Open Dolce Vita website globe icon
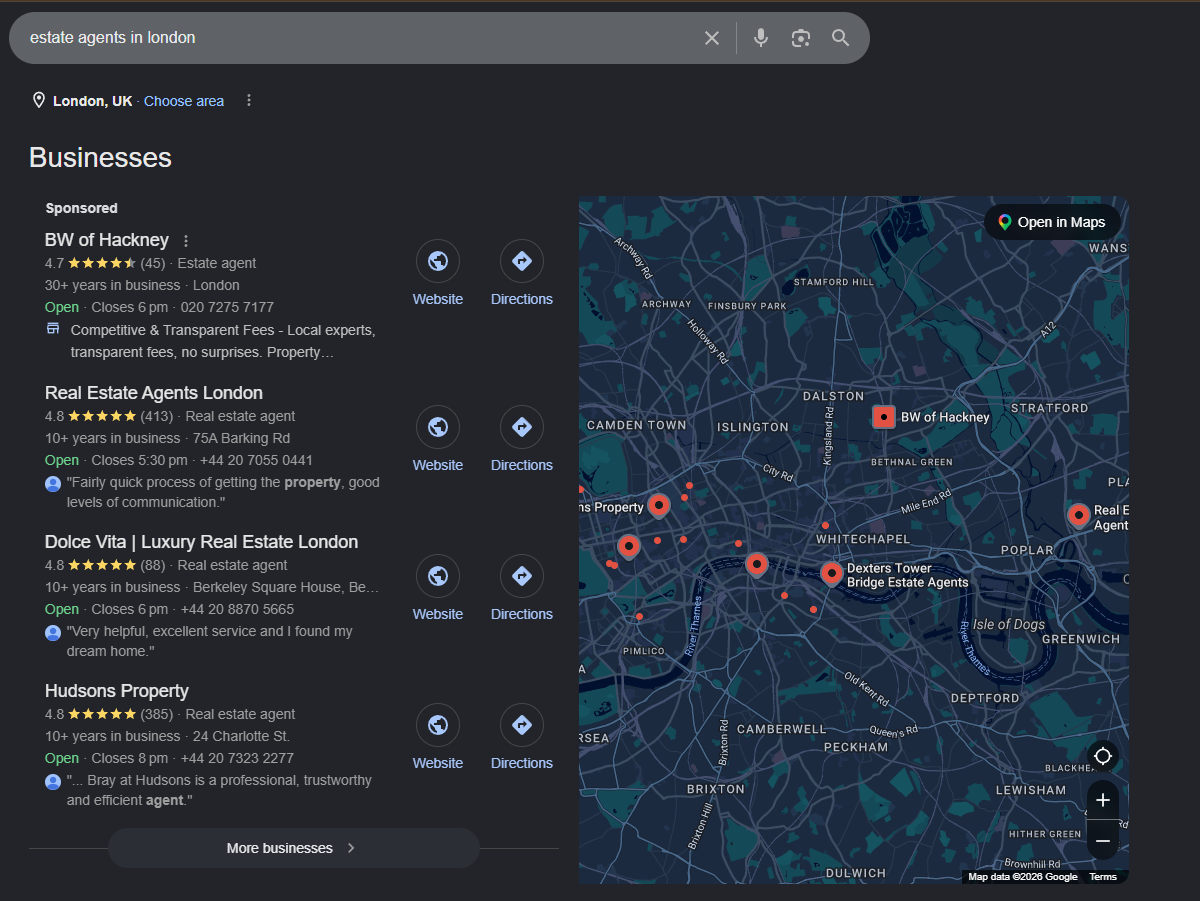The image size is (1200, 901). pyautogui.click(x=438, y=576)
